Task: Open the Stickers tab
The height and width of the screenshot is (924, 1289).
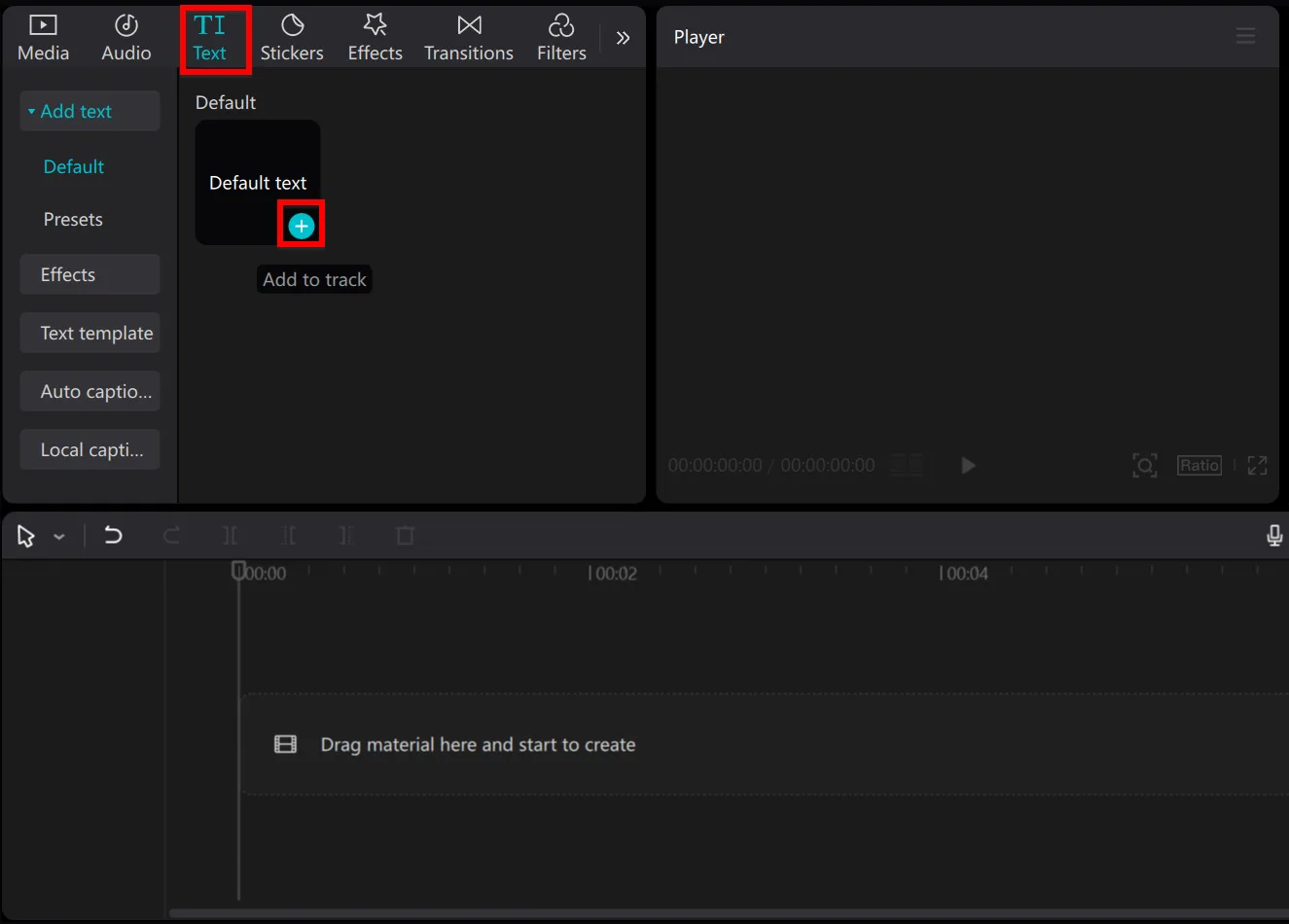Action: pyautogui.click(x=292, y=38)
